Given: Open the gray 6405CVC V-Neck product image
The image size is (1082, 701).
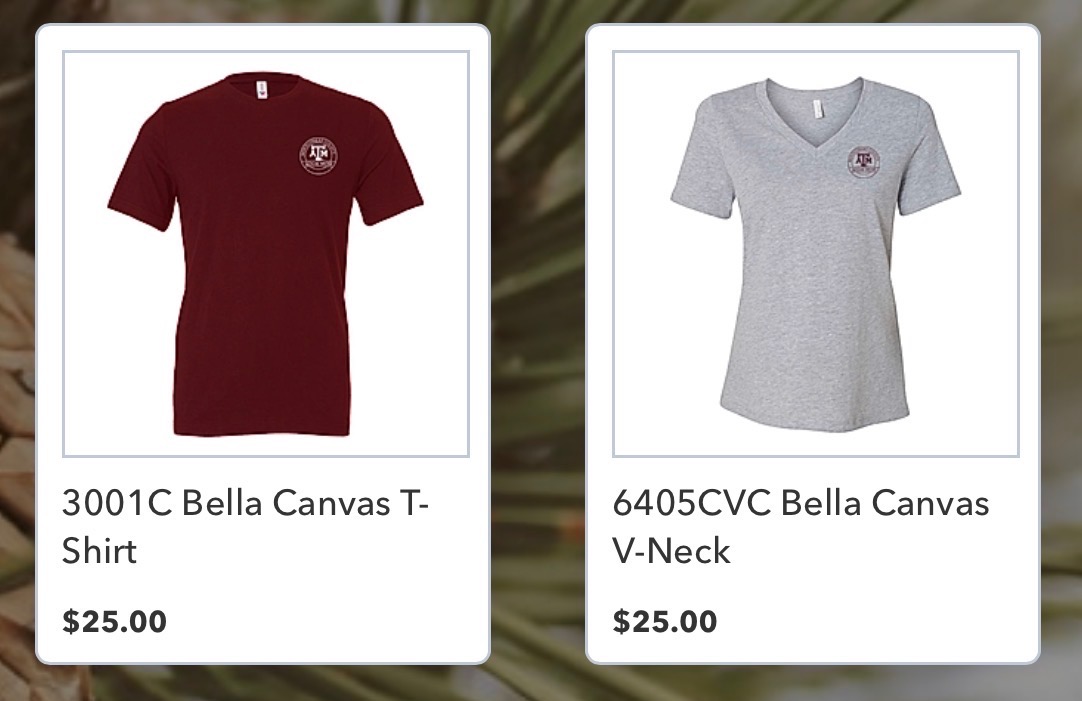Looking at the screenshot, I should pyautogui.click(x=816, y=253).
